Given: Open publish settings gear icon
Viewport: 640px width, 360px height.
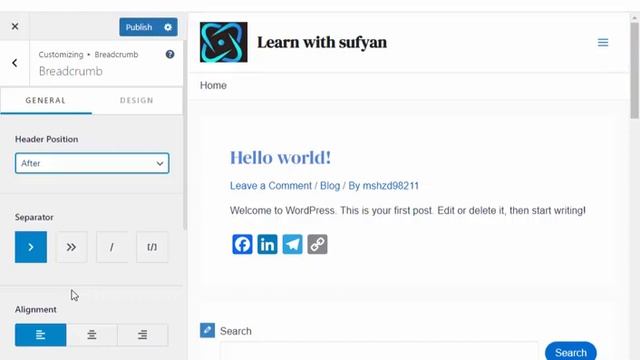Looking at the screenshot, I should click(x=168, y=27).
